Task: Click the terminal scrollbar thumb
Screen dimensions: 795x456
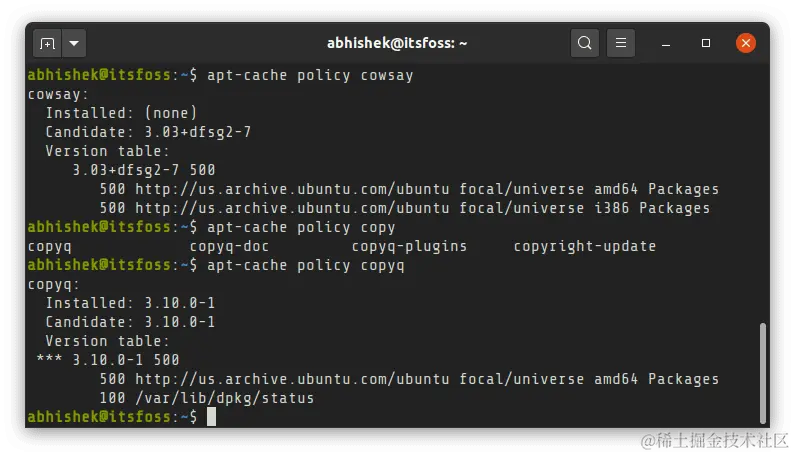Action: 763,373
